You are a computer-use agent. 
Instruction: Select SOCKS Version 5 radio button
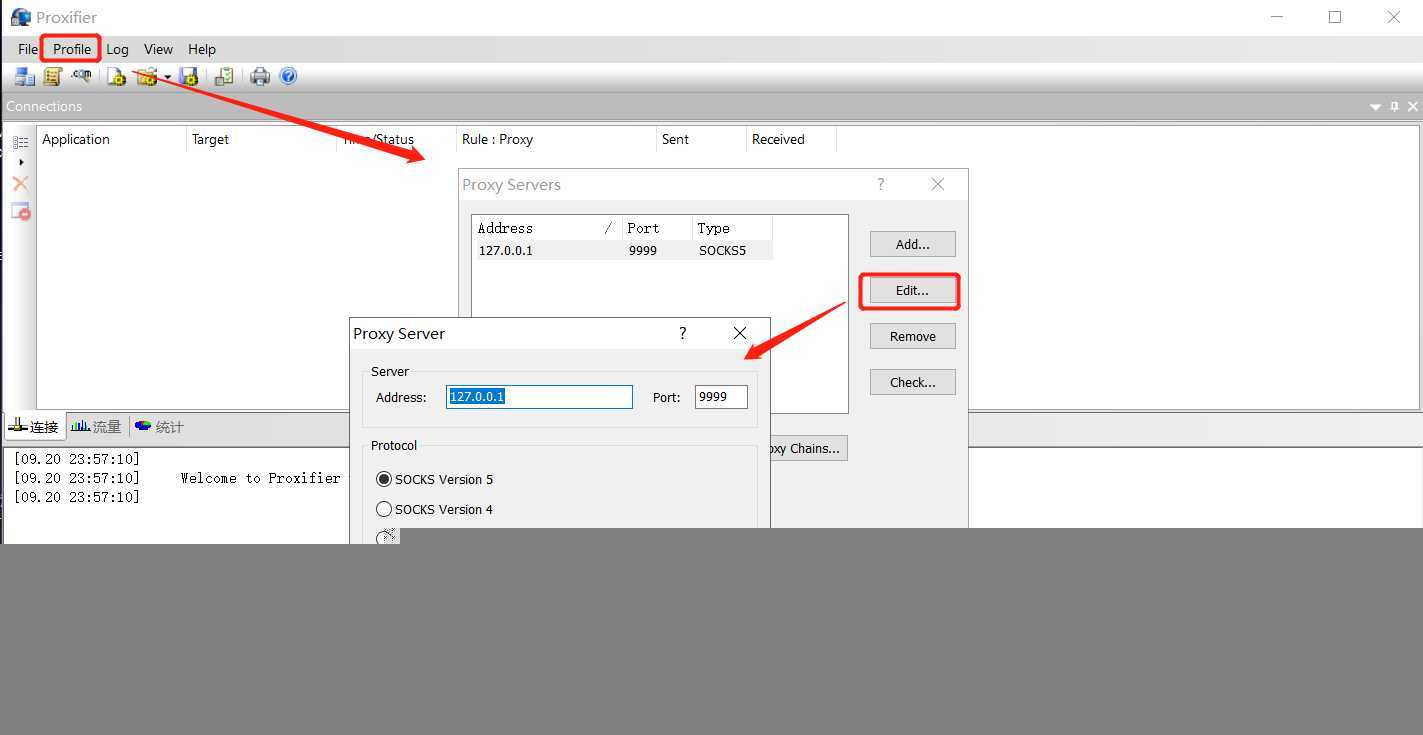point(384,479)
